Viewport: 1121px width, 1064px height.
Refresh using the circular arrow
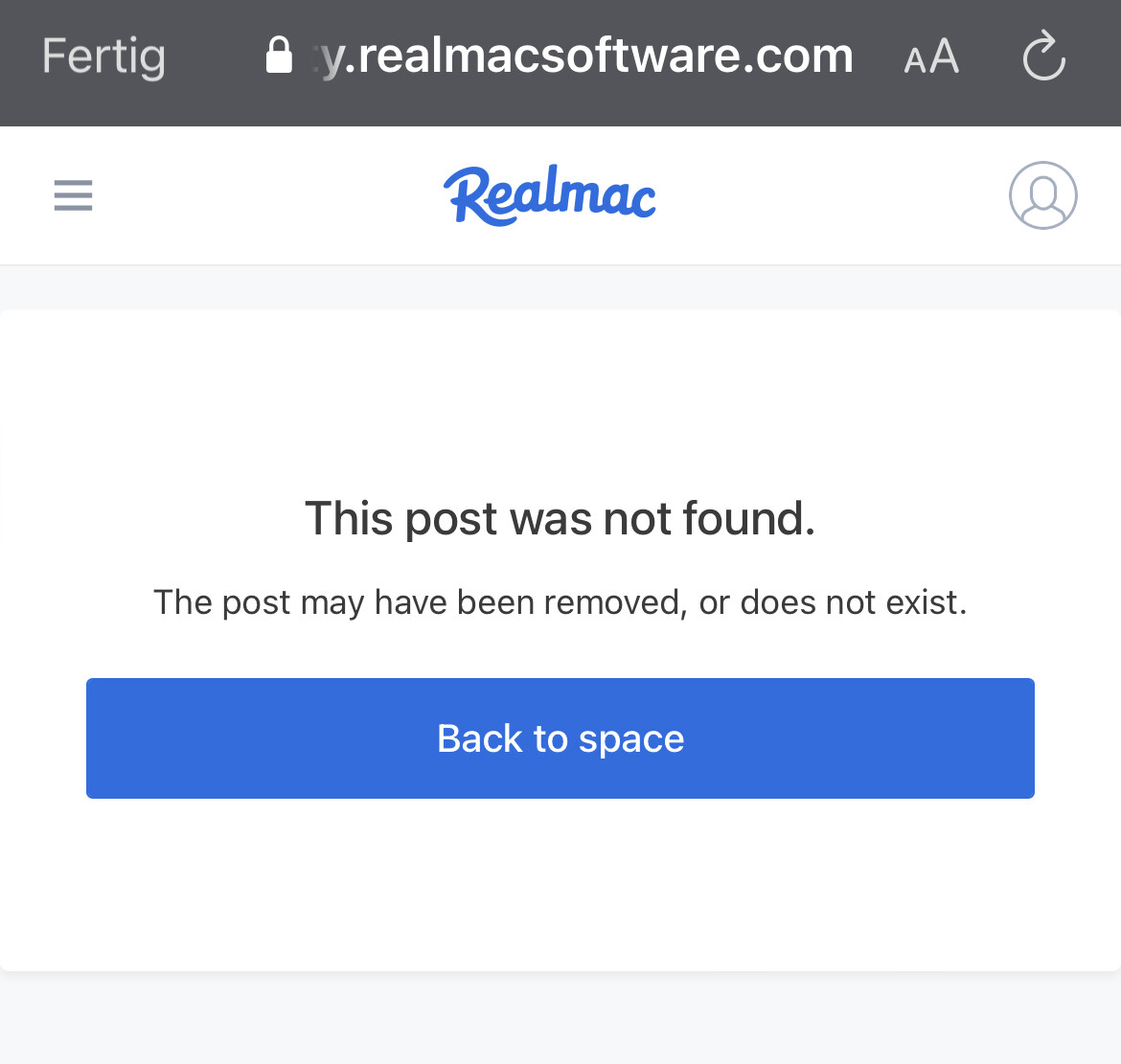1043,55
